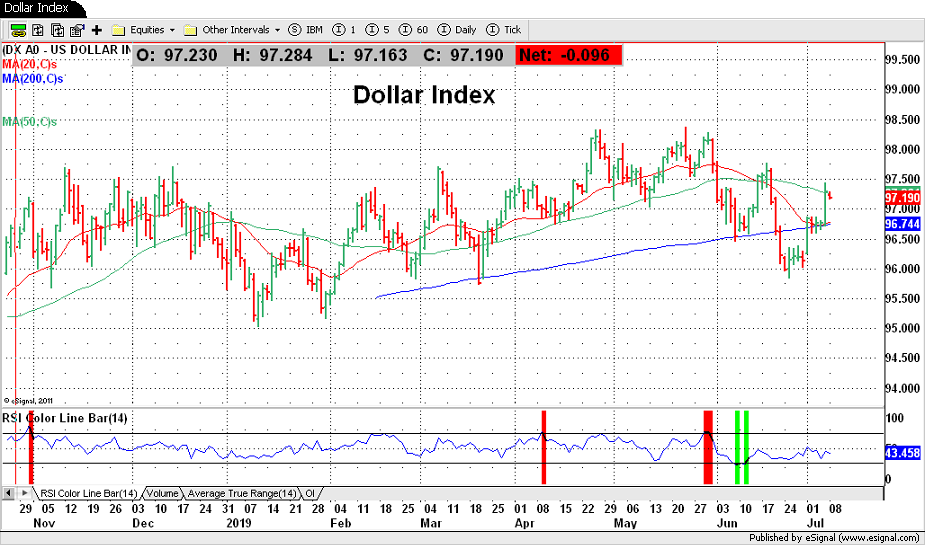The width and height of the screenshot is (925, 545).
Task: Select the RSI Color Line Bar(14) tab
Action: pyautogui.click(x=88, y=493)
